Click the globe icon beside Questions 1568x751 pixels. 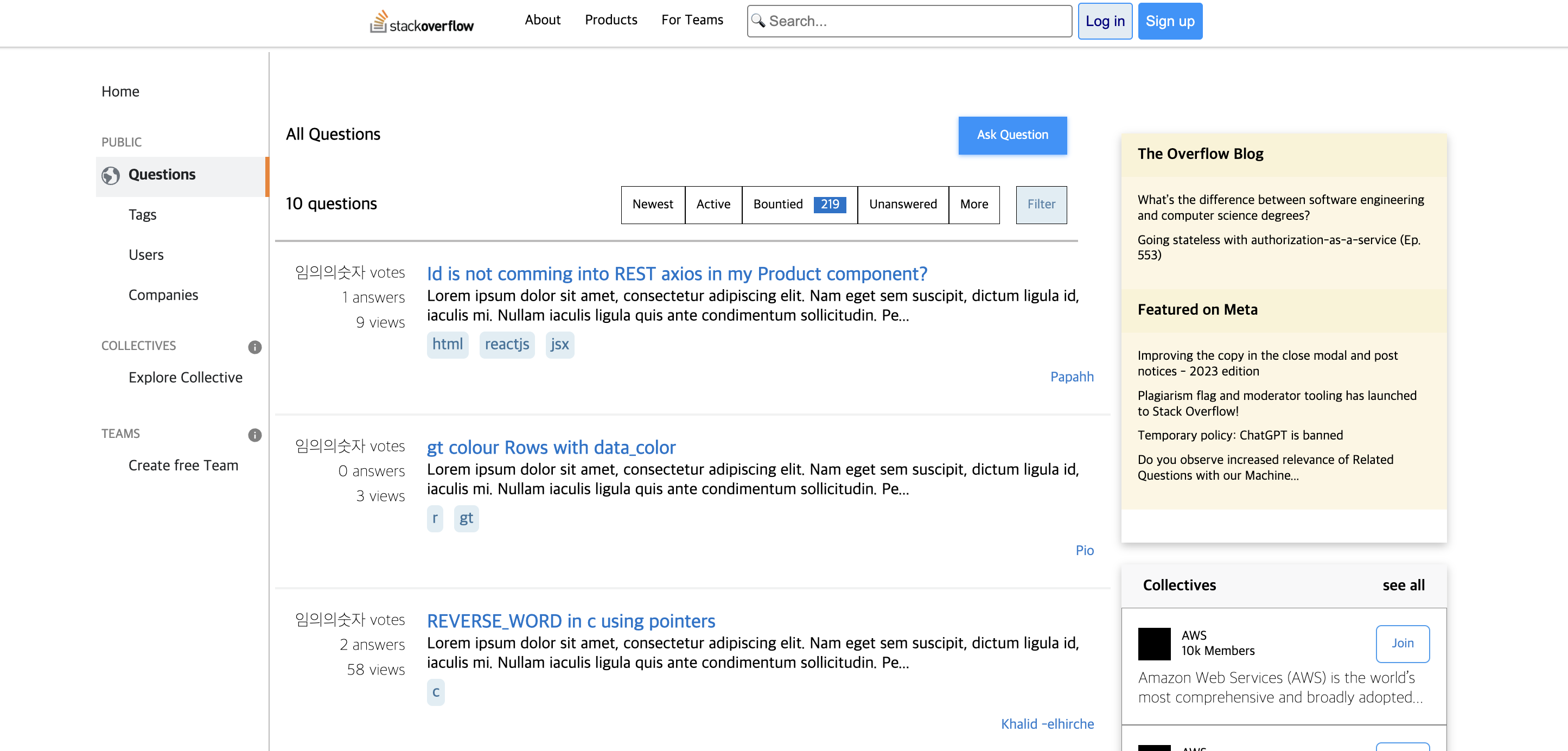click(111, 175)
